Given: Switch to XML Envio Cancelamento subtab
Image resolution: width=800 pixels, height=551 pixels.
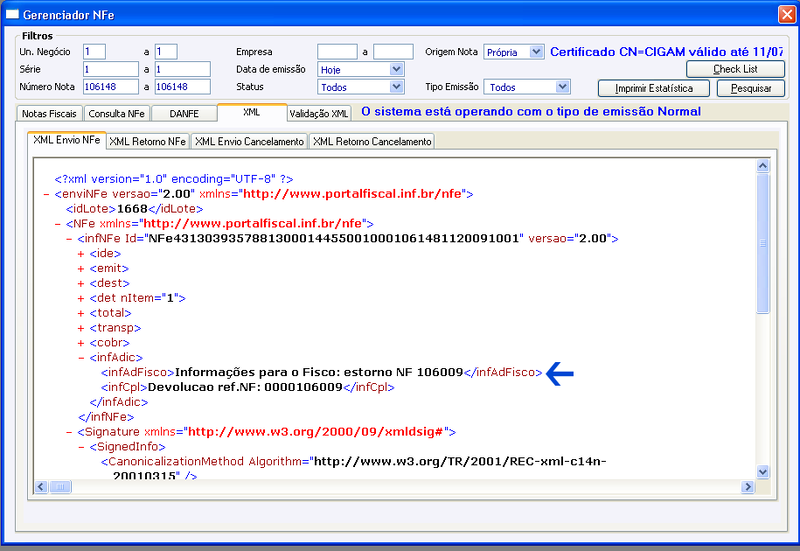Looking at the screenshot, I should click(x=249, y=141).
